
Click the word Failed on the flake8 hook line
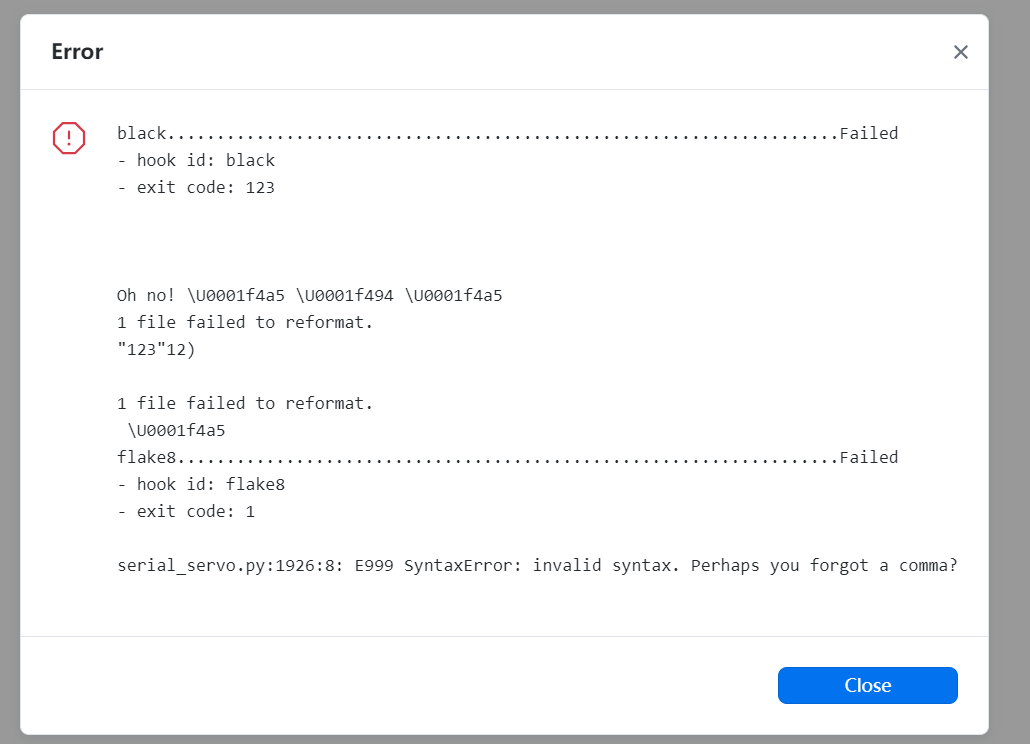pyautogui.click(x=868, y=457)
